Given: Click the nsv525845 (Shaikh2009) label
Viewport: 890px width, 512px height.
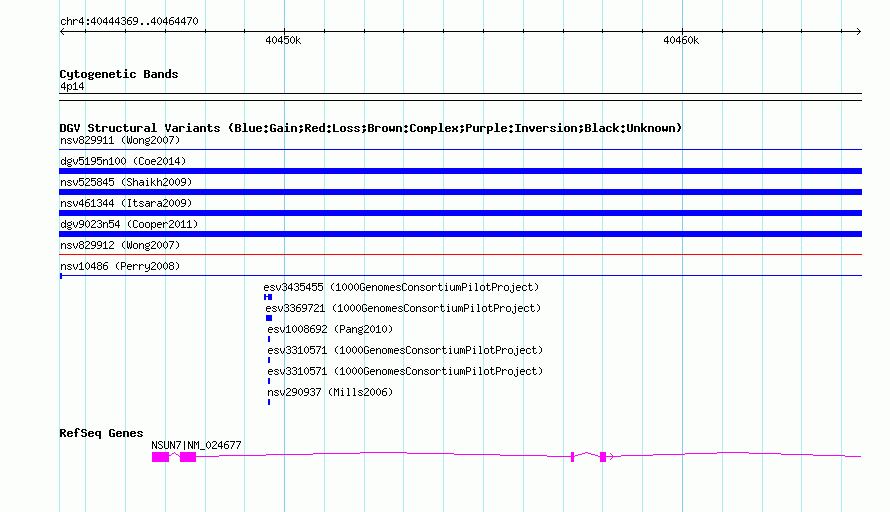Looking at the screenshot, I should (126, 182).
